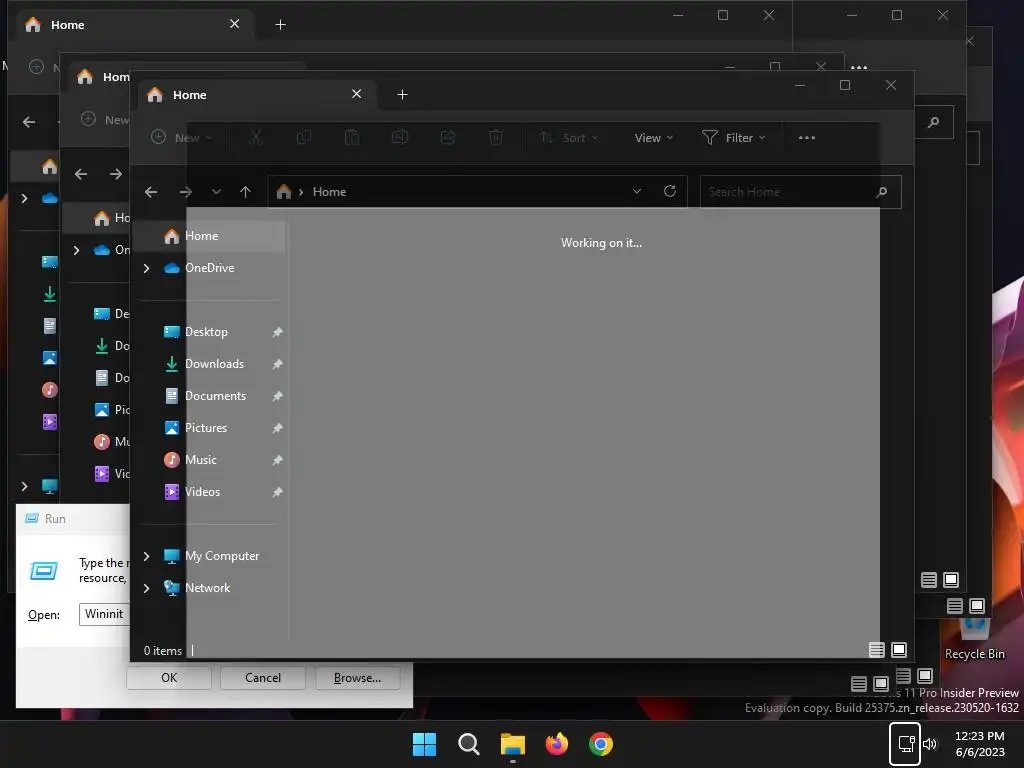Expand the address bar history dropdown
1024x768 pixels.
637,191
